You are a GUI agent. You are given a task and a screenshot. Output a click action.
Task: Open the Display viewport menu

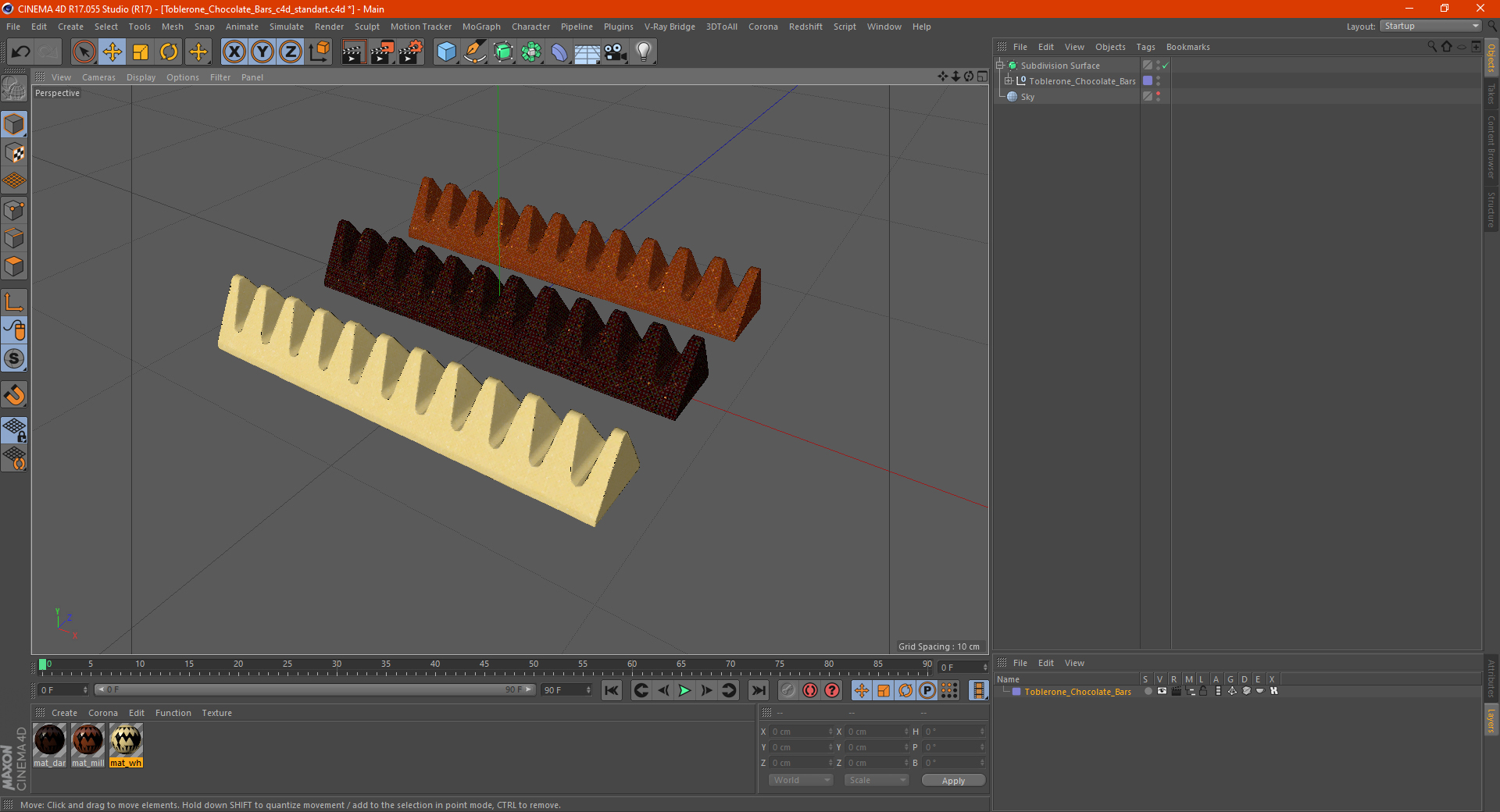tap(141, 77)
